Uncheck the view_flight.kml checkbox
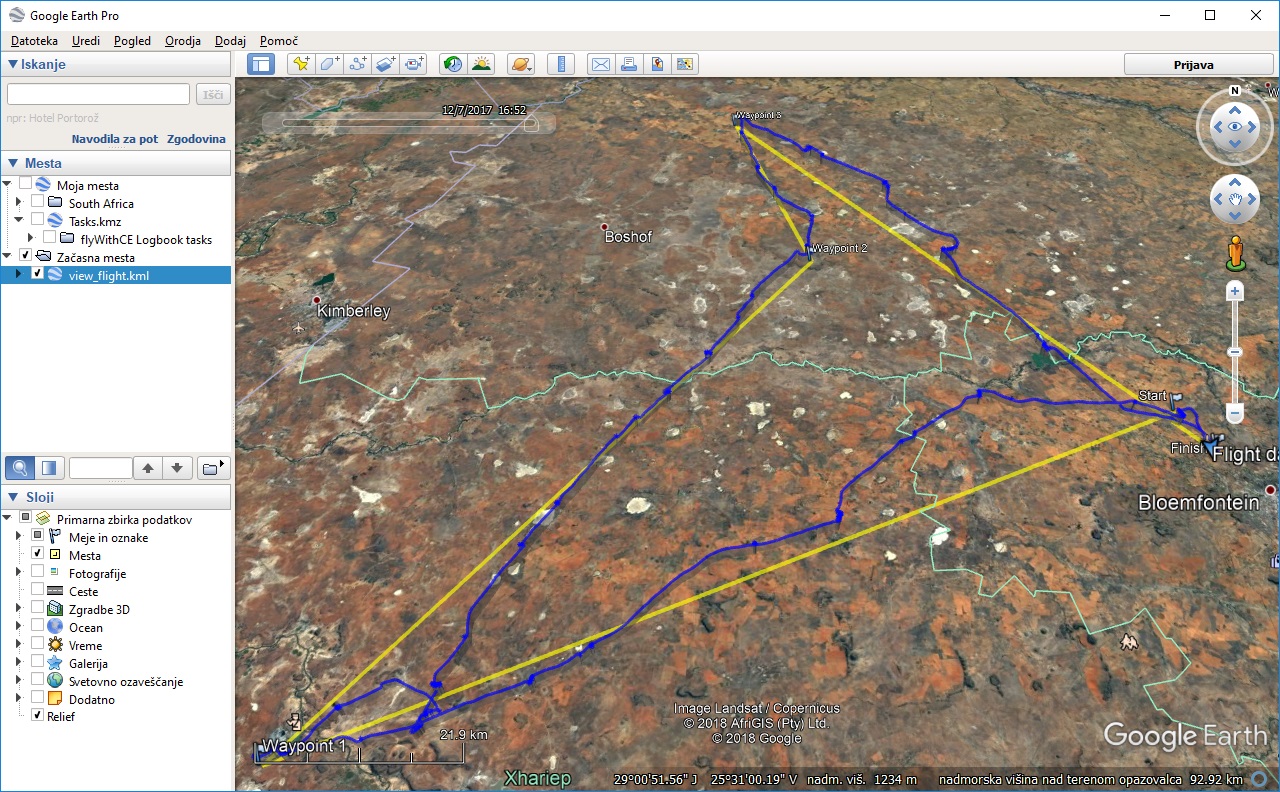1280x792 pixels. click(37, 275)
